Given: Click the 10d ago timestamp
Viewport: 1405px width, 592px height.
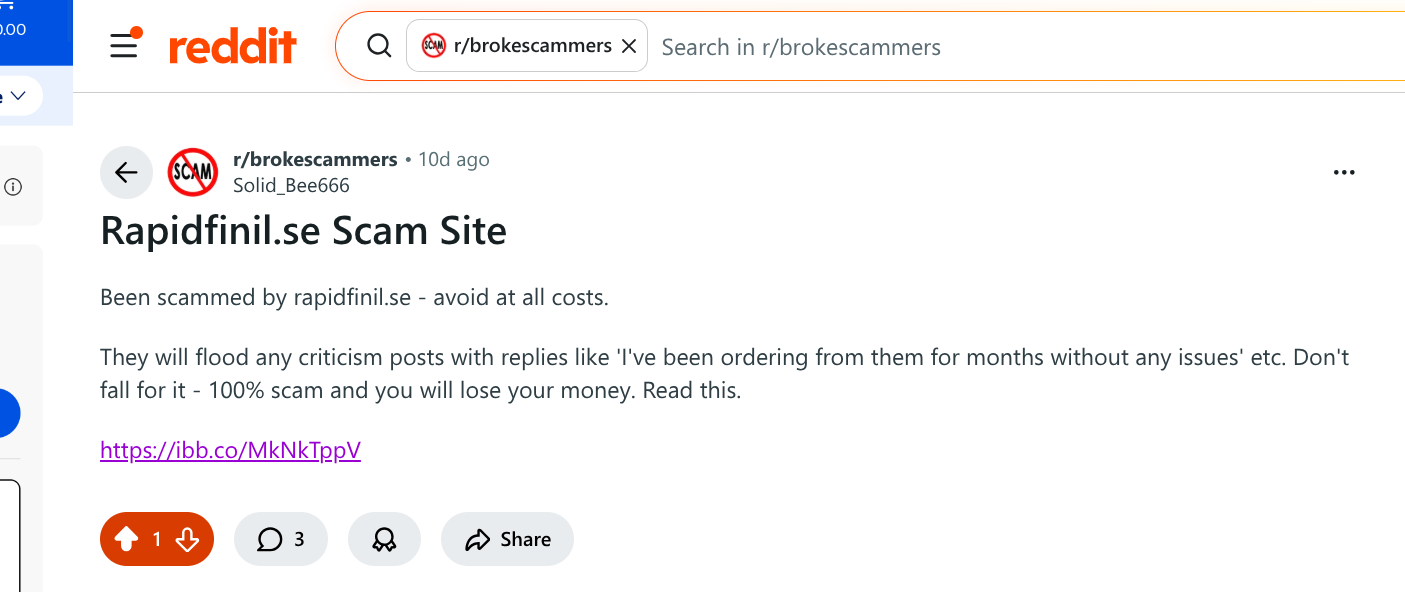Looking at the screenshot, I should pos(453,158).
